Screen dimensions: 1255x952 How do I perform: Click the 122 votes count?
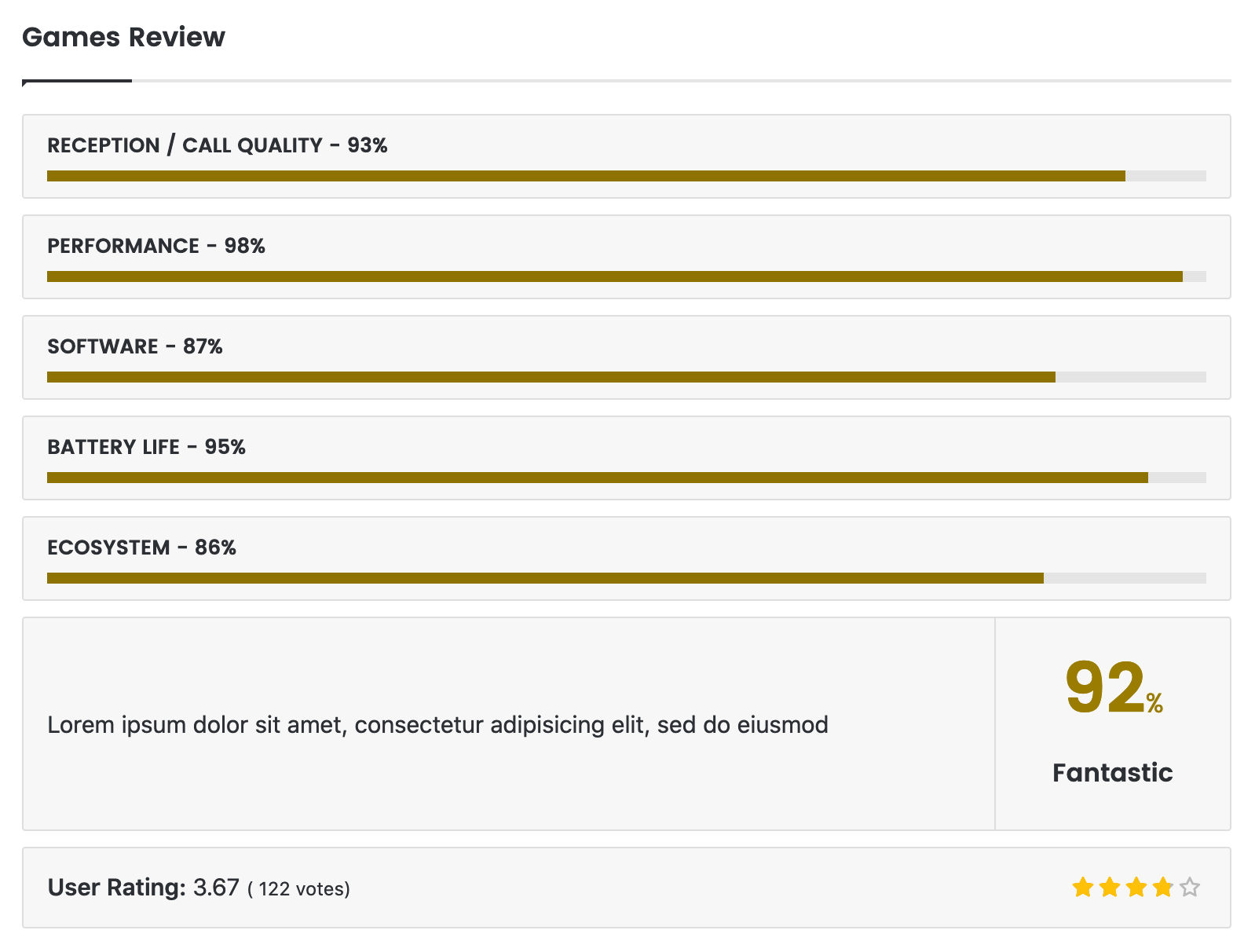[x=299, y=889]
